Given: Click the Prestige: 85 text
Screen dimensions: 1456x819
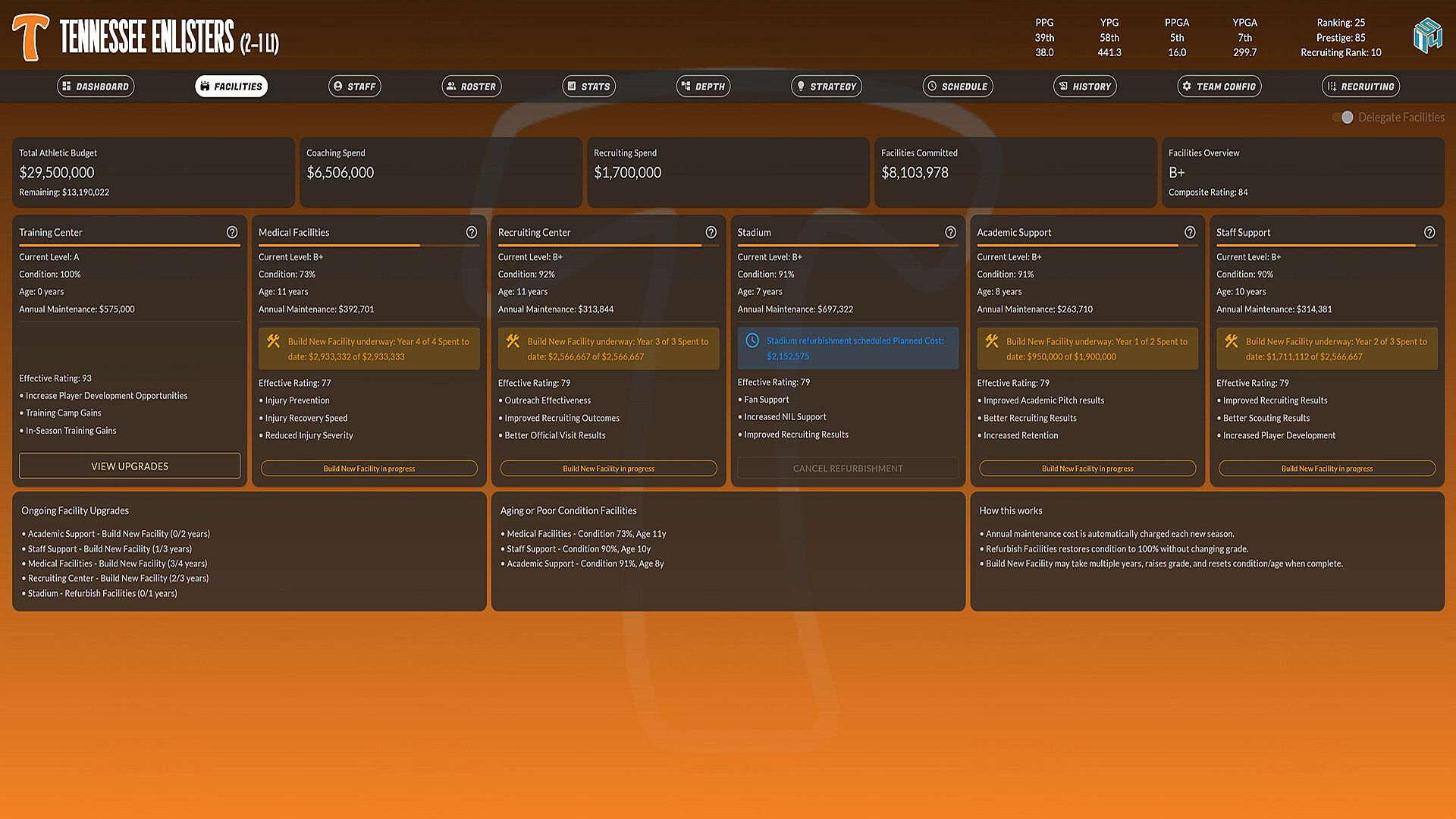Looking at the screenshot, I should point(1341,38).
